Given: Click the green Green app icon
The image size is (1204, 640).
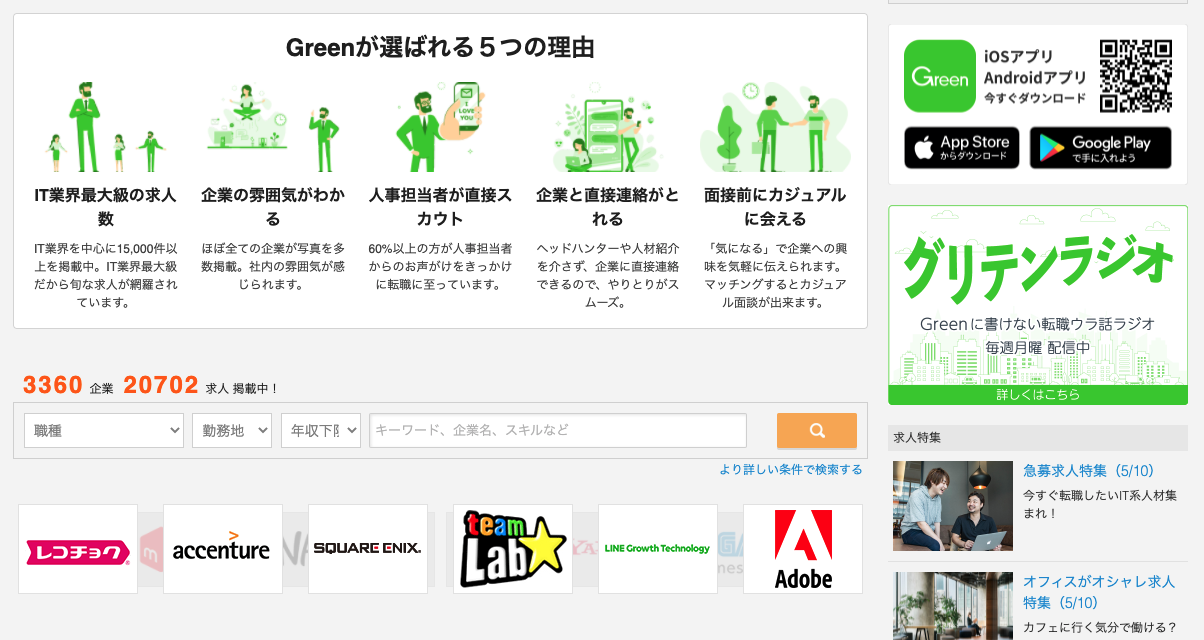Looking at the screenshot, I should pyautogui.click(x=940, y=76).
